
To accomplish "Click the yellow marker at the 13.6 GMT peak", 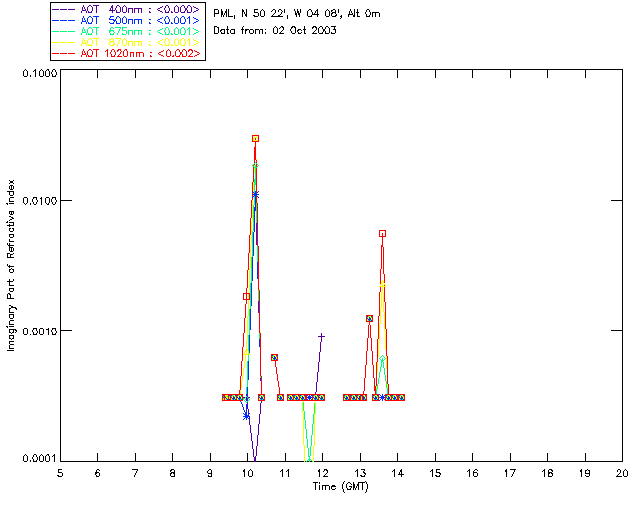I will click(382, 285).
